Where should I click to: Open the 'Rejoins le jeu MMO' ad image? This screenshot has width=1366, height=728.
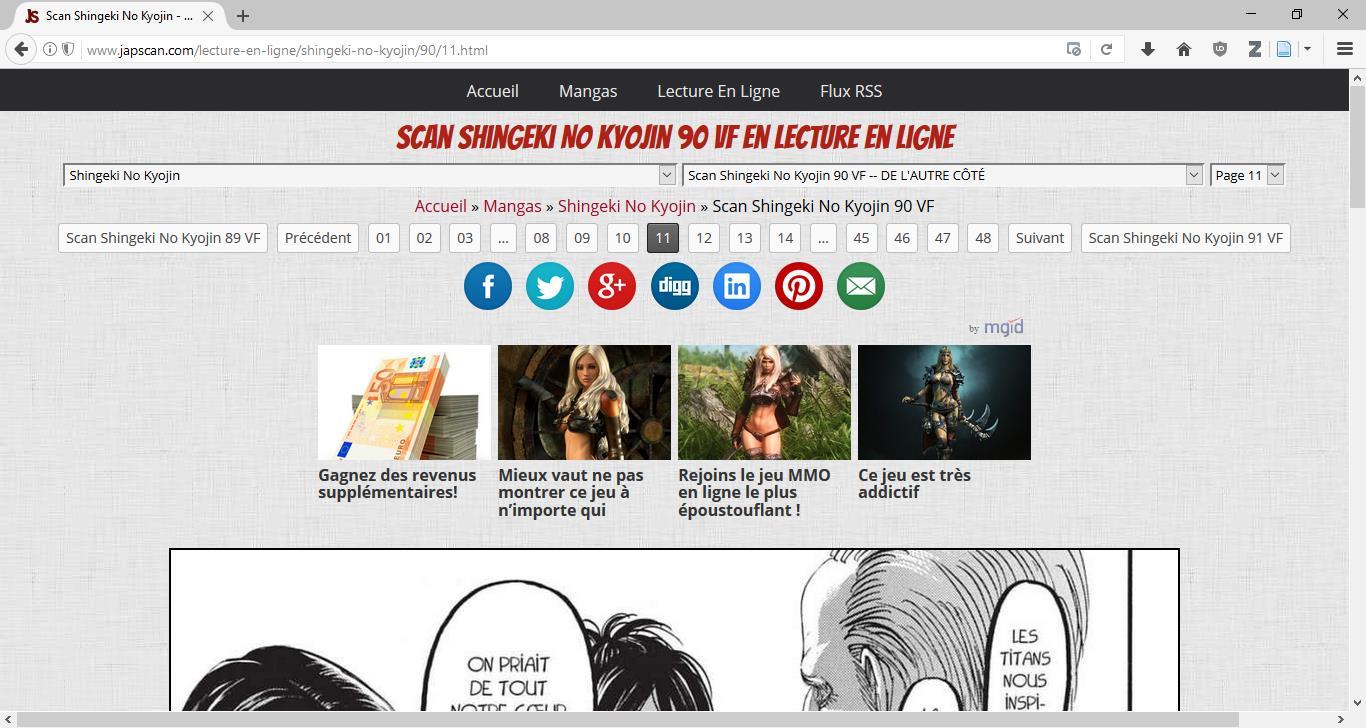click(x=764, y=402)
